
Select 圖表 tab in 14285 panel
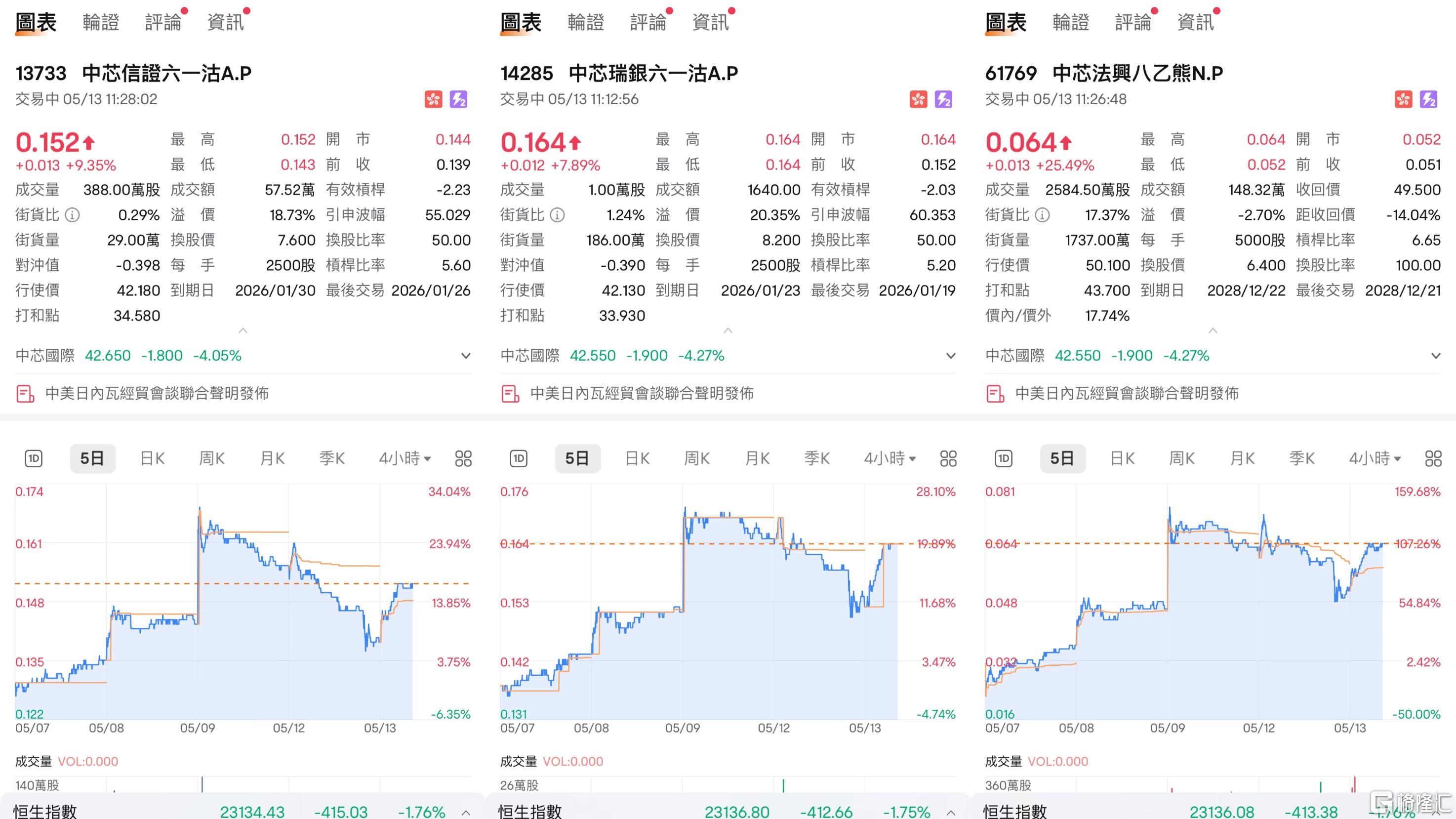click(521, 23)
